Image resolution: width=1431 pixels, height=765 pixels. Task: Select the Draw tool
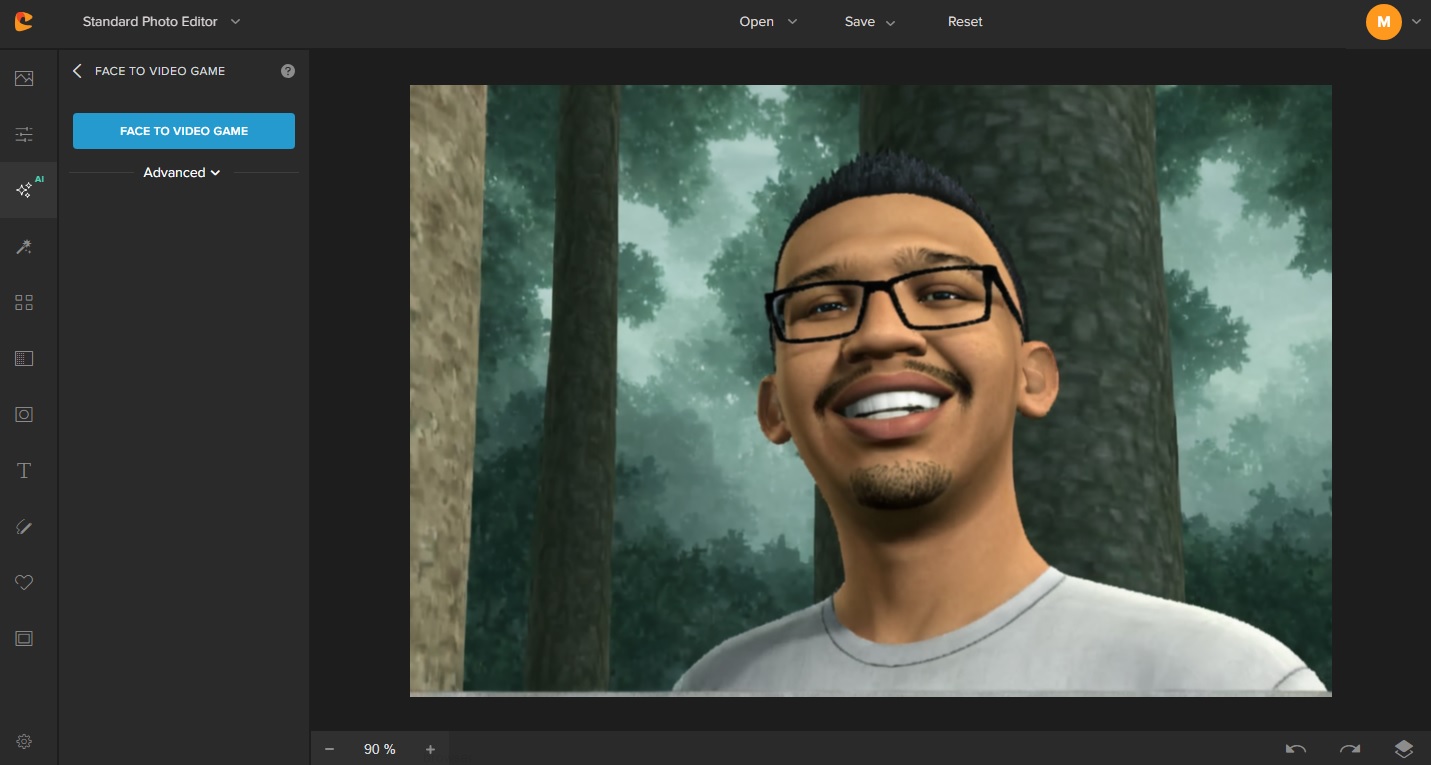24,527
